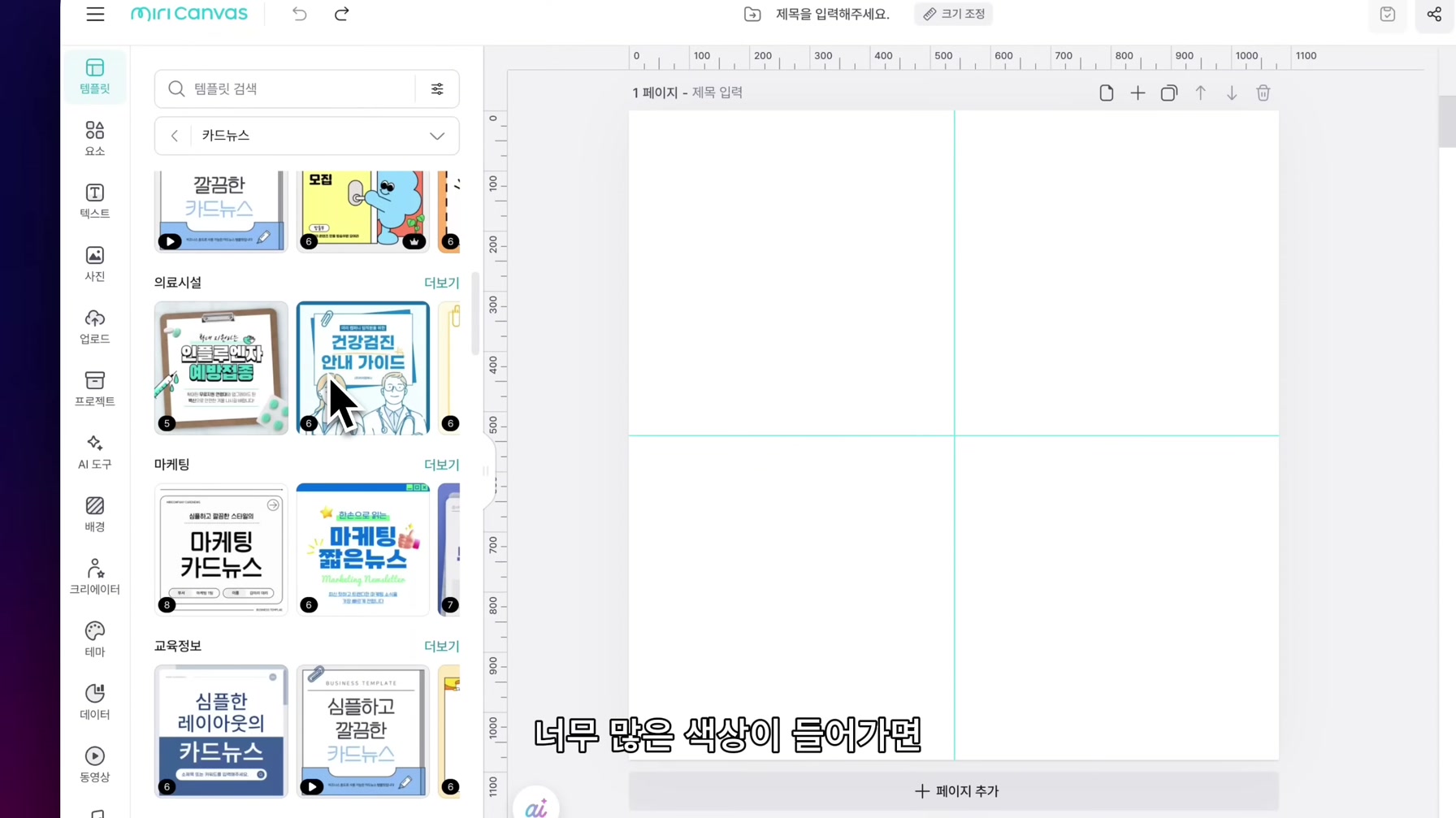The image size is (1456, 818).
Task: Select the top 깔끔한 카드뉴스 video template
Action: tap(221, 211)
